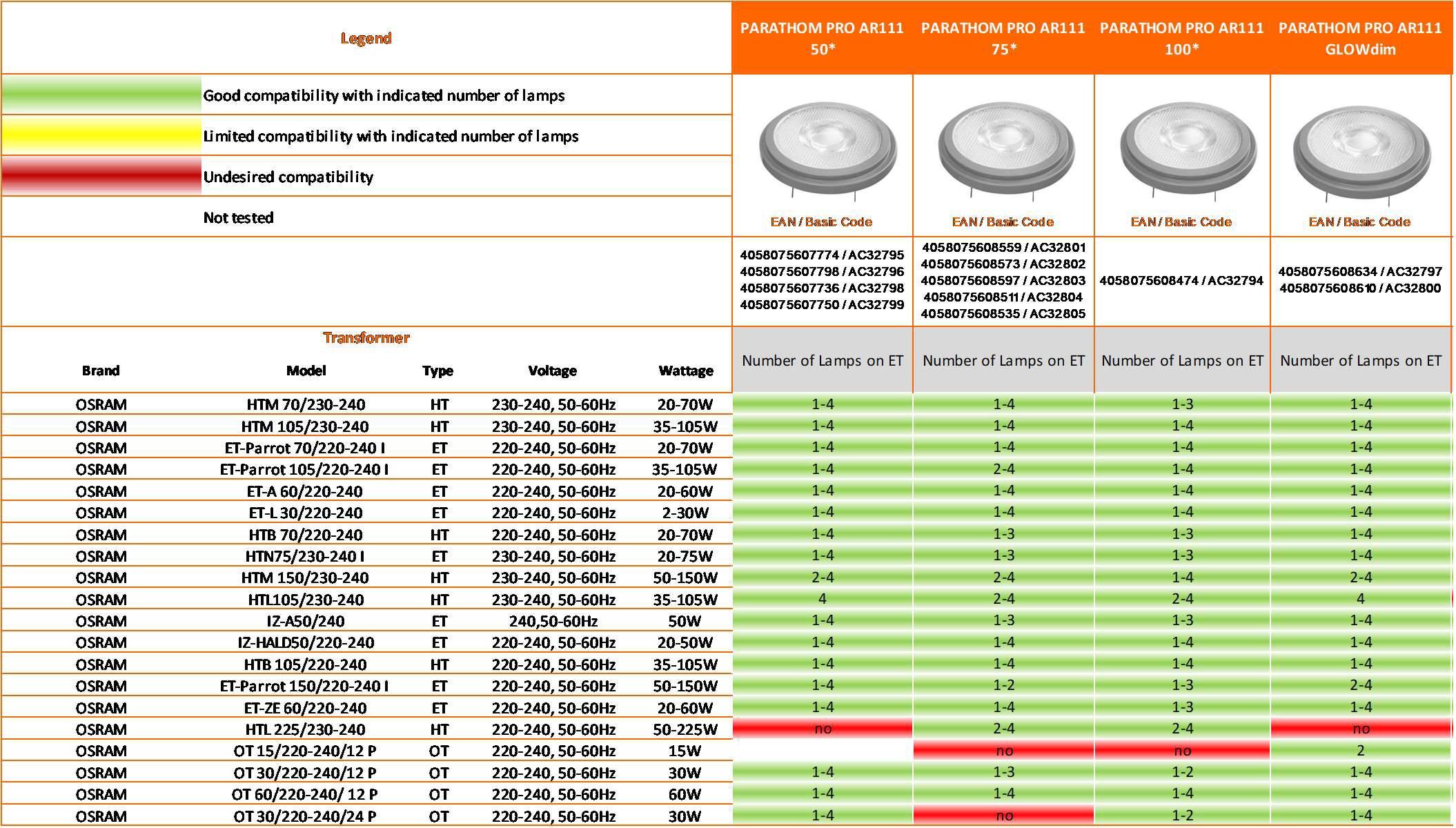Click the PARATHOM PRO AR111 100* column header

[x=1182, y=38]
